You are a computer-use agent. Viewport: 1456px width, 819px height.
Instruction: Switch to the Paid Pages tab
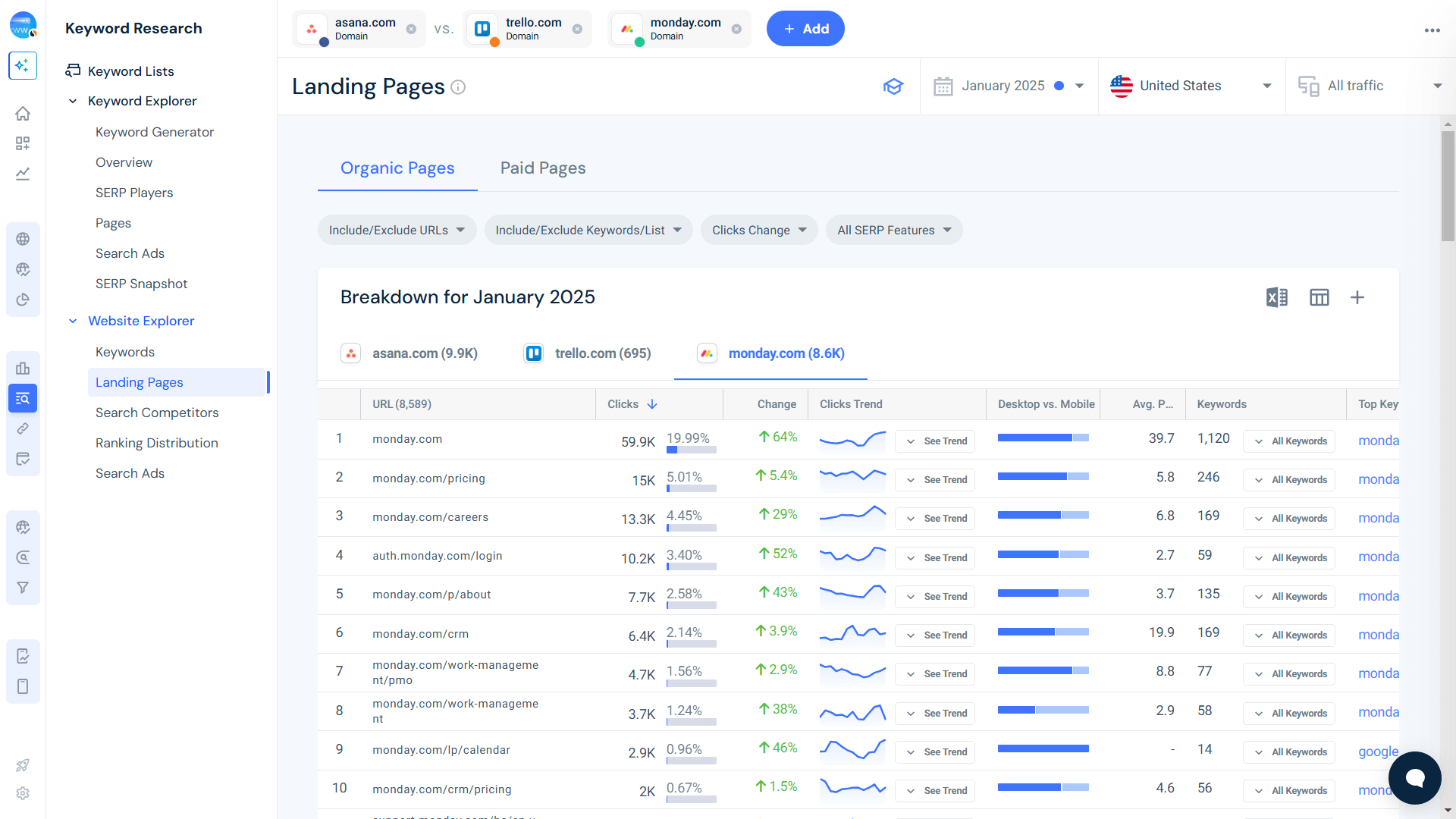tap(542, 168)
